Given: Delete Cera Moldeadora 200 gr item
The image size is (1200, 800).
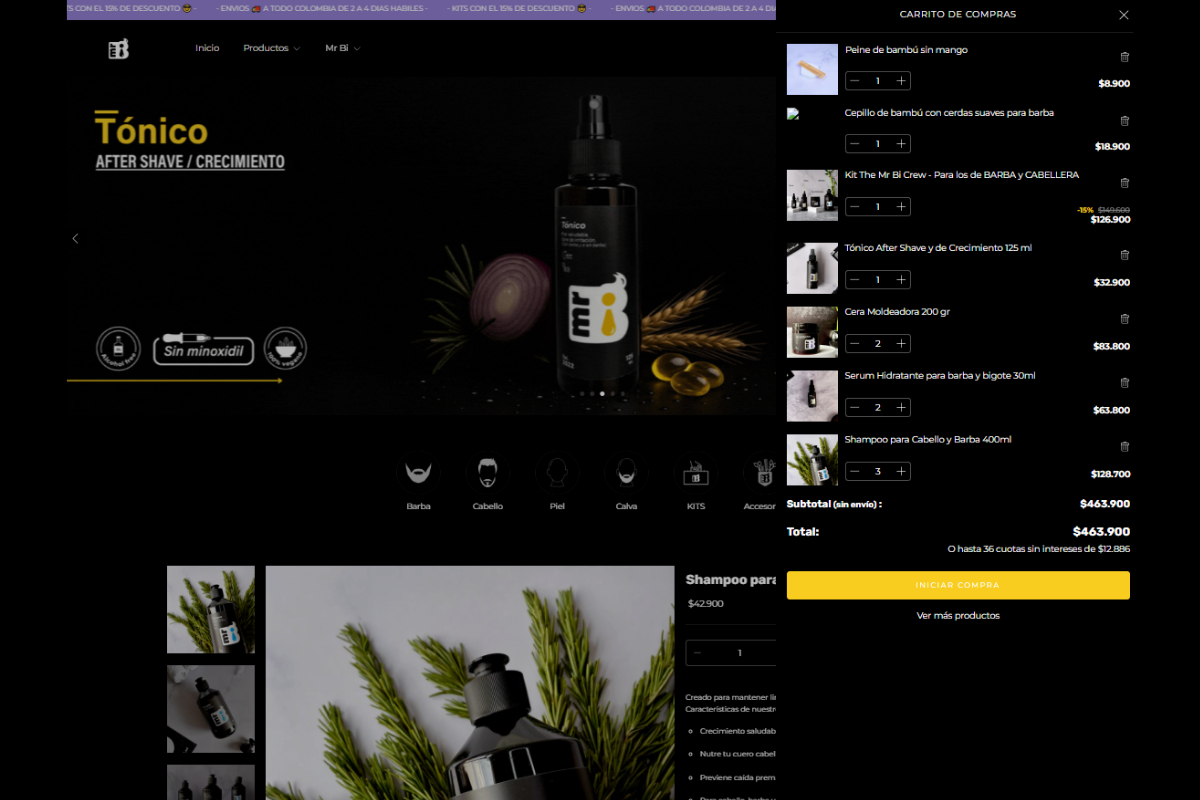Looking at the screenshot, I should click(x=1124, y=319).
